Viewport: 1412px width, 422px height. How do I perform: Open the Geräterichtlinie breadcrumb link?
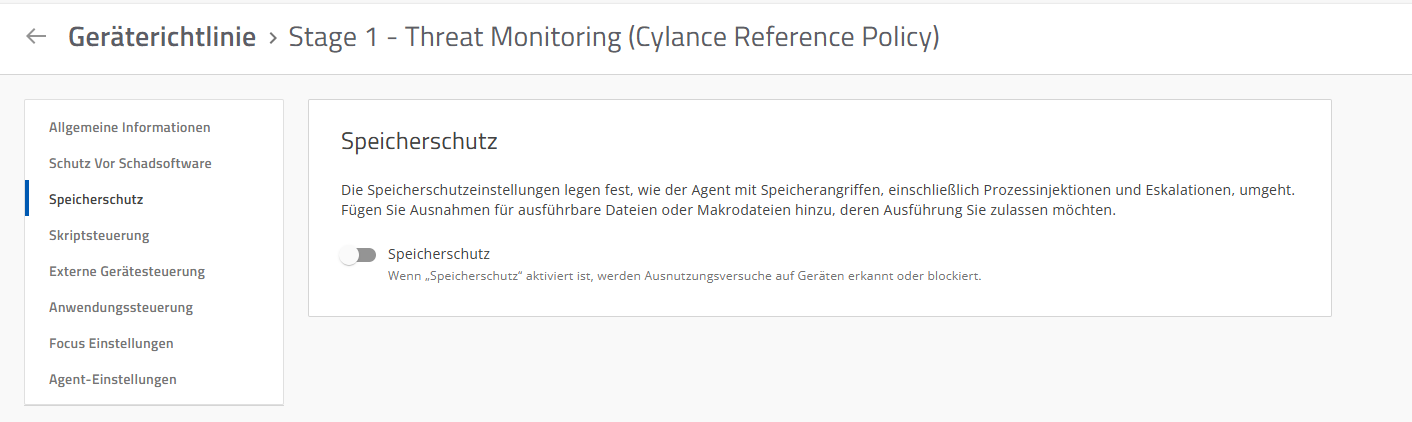pyautogui.click(x=162, y=38)
